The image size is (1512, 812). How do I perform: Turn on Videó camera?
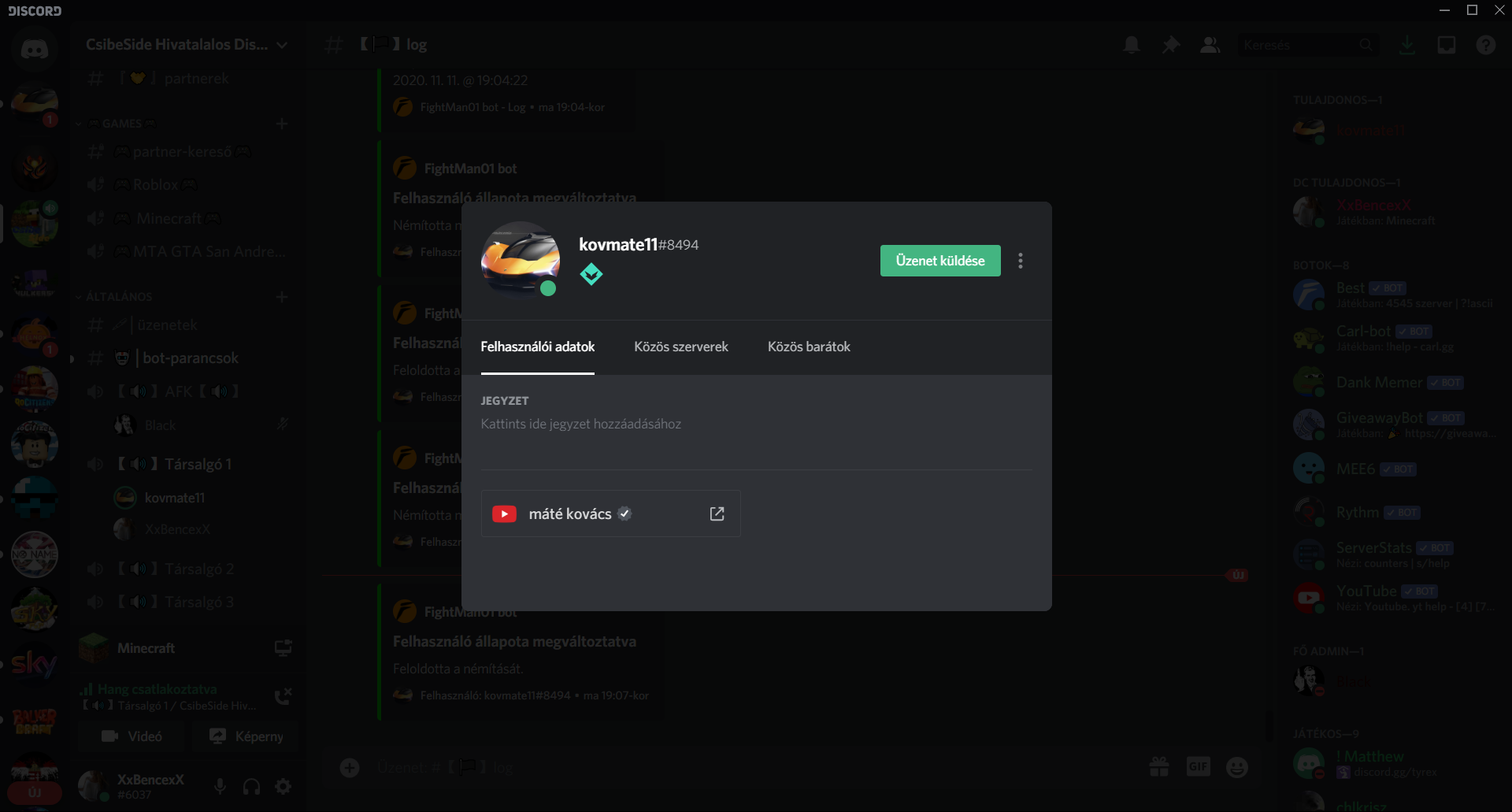(x=131, y=736)
